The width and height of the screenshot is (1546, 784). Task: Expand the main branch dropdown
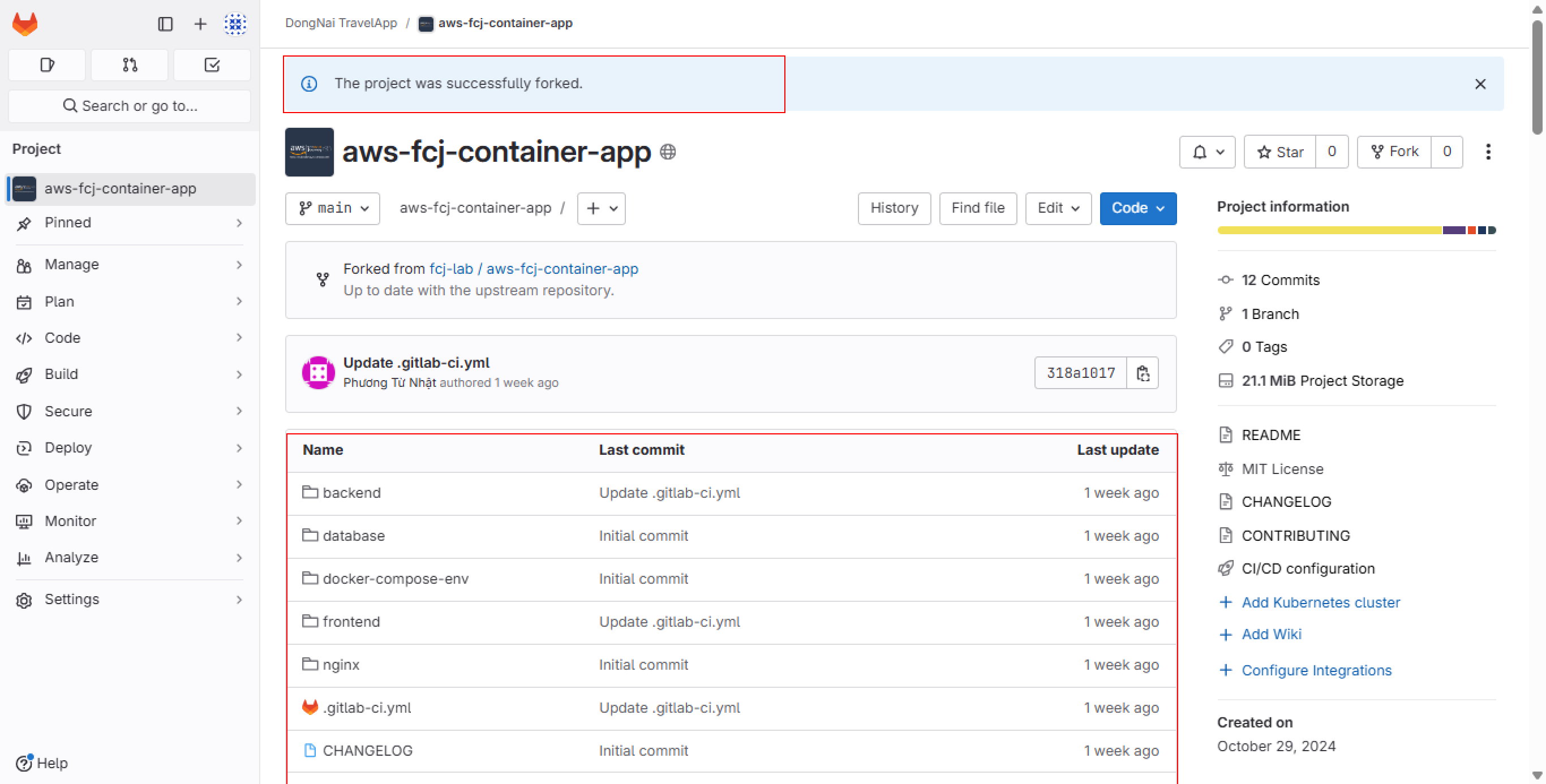point(334,208)
